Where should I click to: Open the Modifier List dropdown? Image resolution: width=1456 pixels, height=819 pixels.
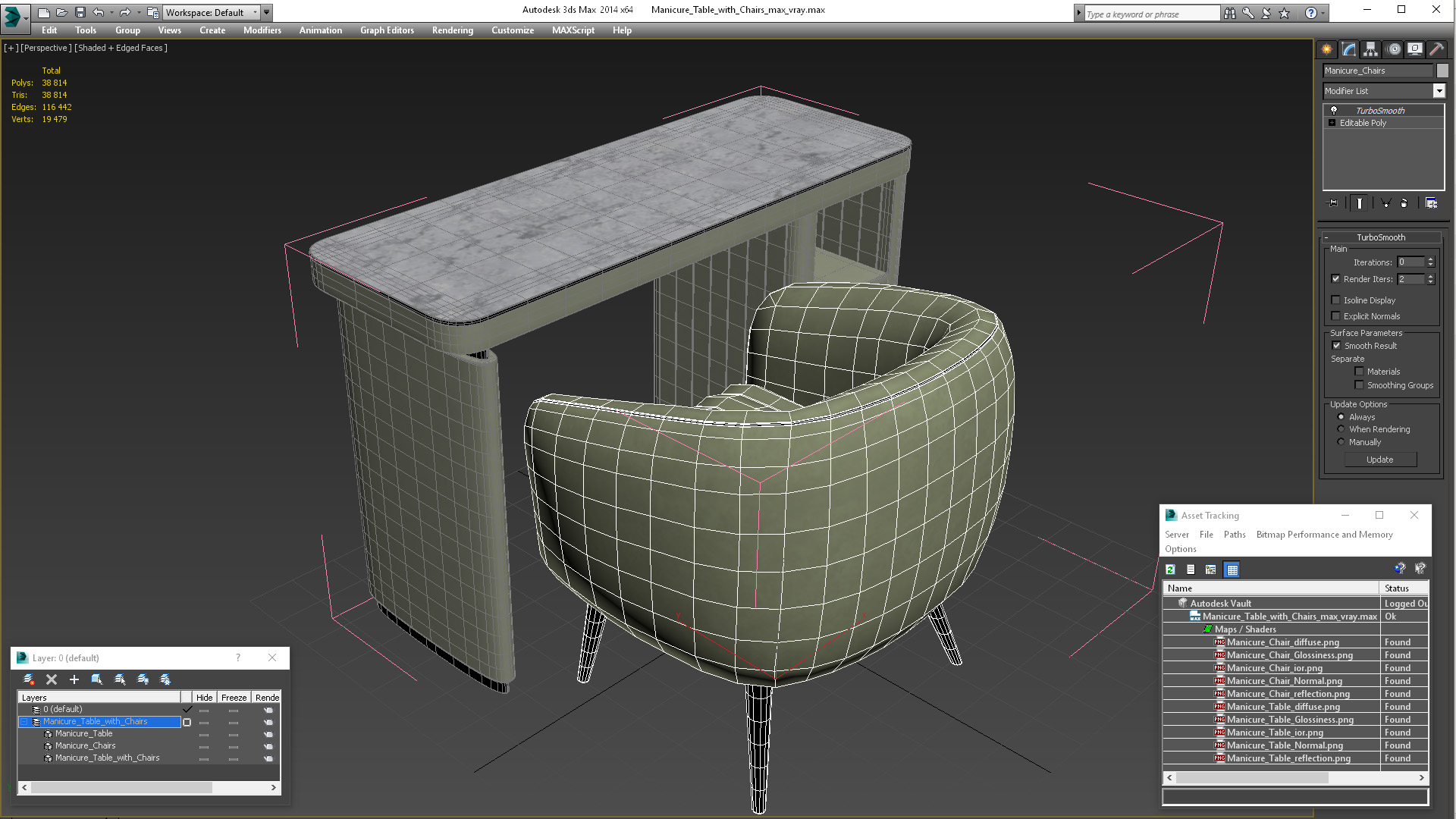(1439, 91)
